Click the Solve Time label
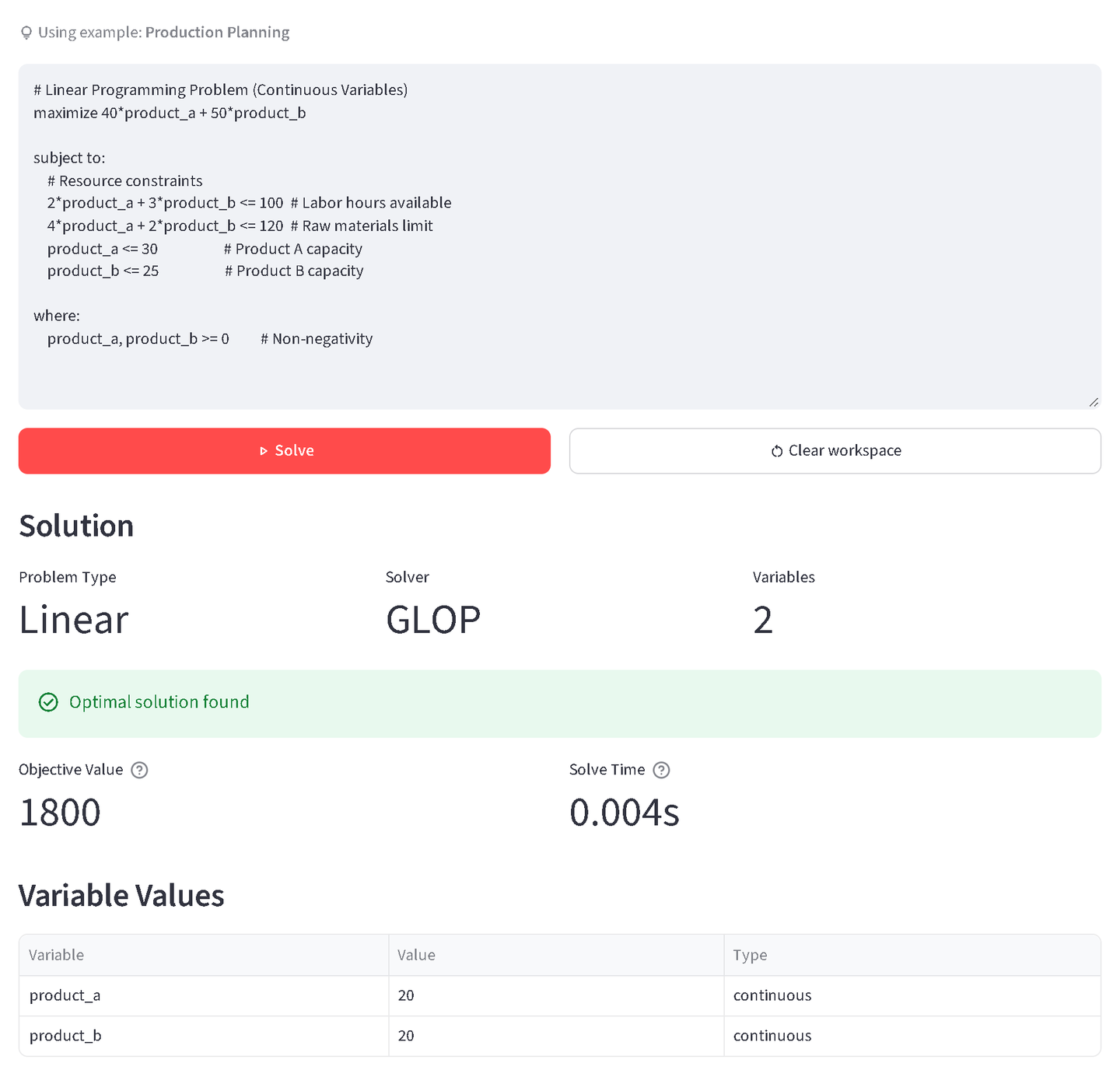The image size is (1120, 1084). (x=607, y=770)
